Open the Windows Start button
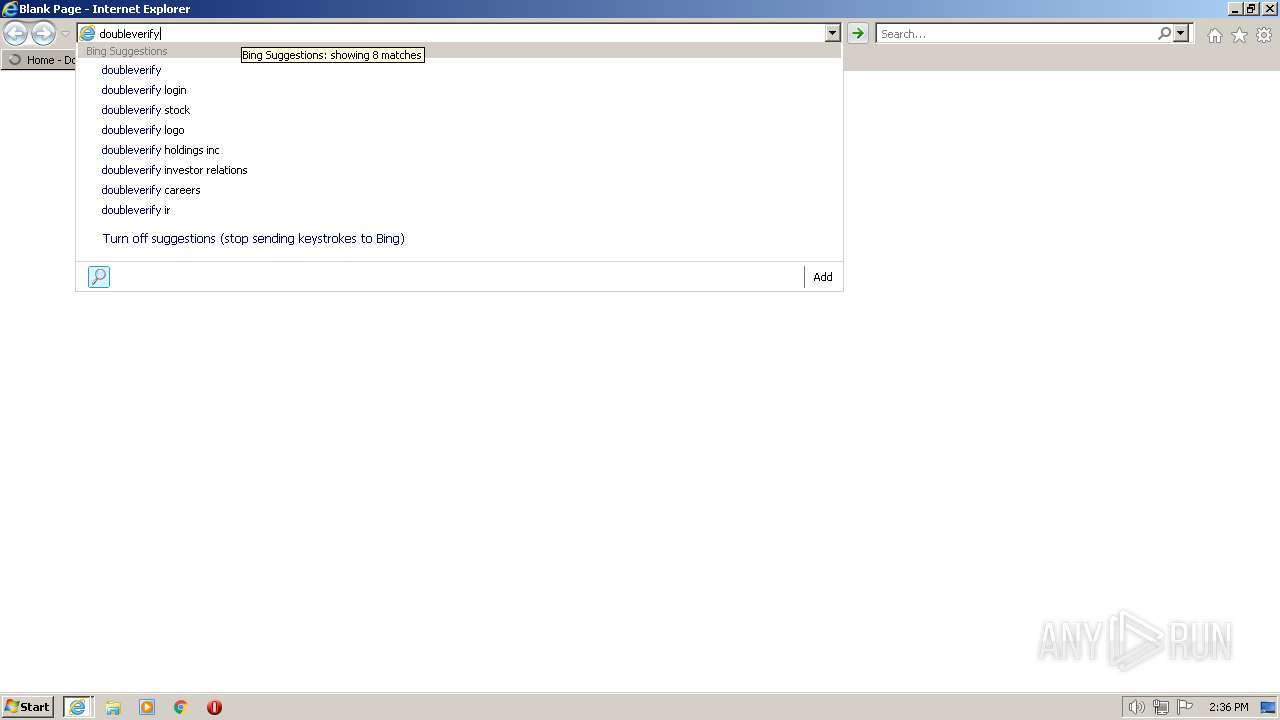Image resolution: width=1280 pixels, height=720 pixels. (x=27, y=707)
